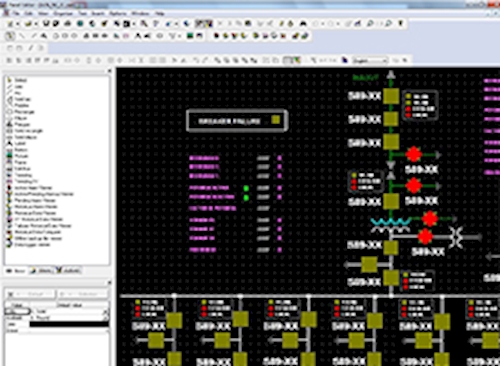Click the left button in properties panel

tap(30, 294)
